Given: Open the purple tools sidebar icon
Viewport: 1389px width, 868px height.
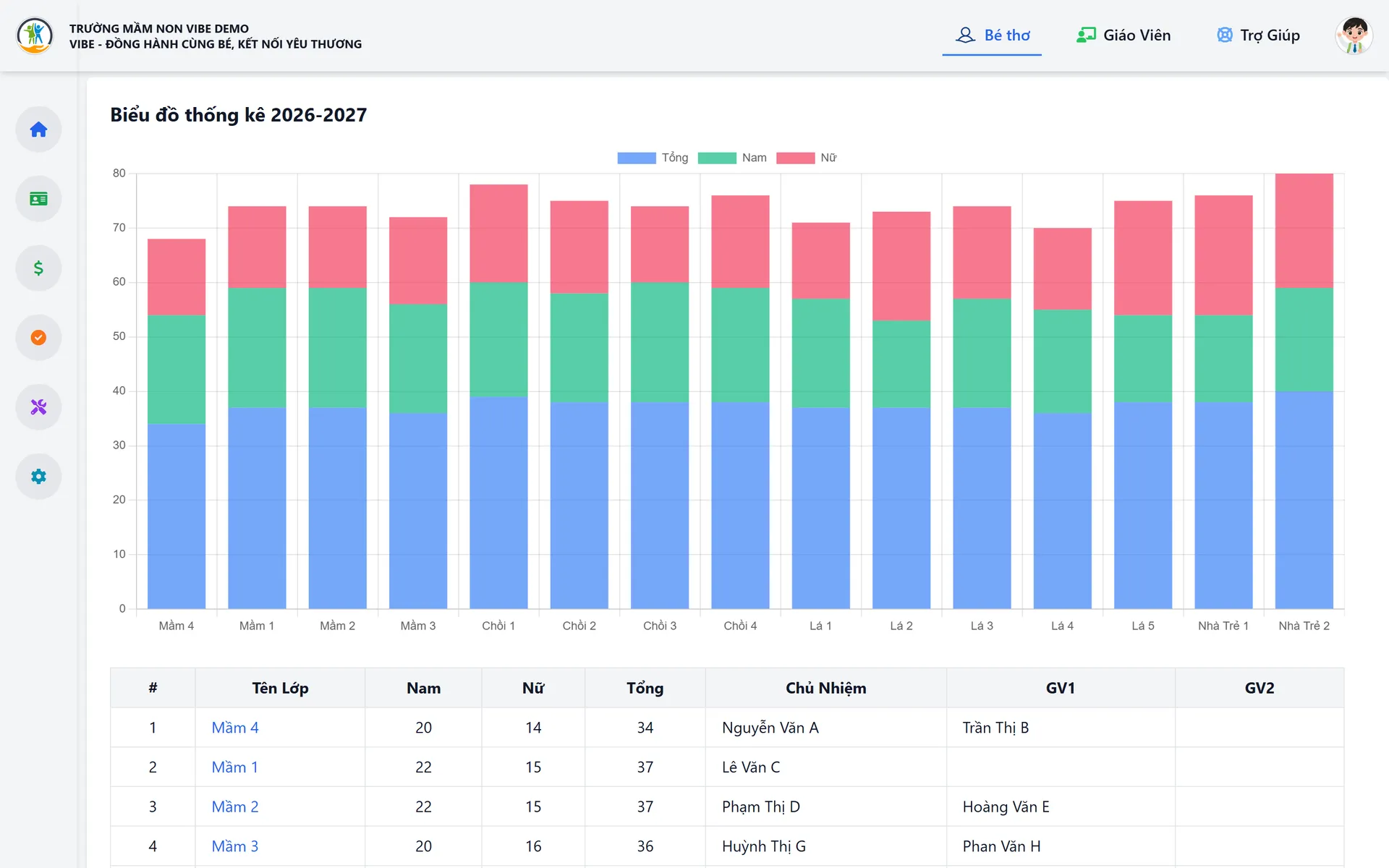Looking at the screenshot, I should pyautogui.click(x=38, y=407).
